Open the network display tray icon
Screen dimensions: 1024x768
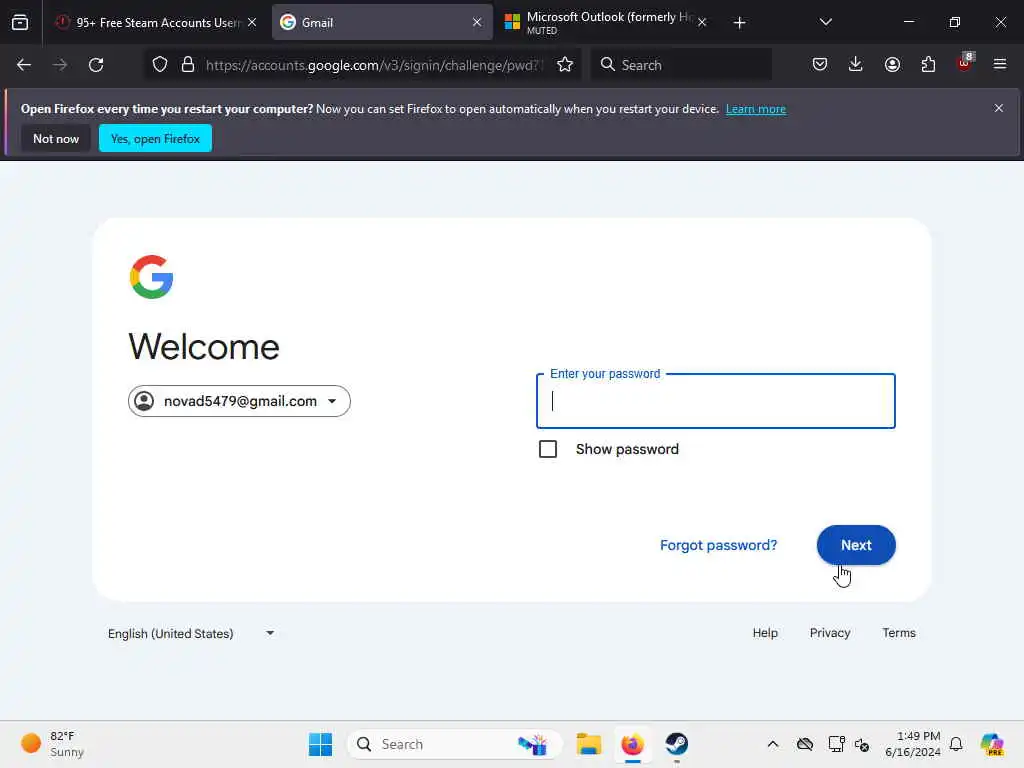pyautogui.click(x=837, y=744)
